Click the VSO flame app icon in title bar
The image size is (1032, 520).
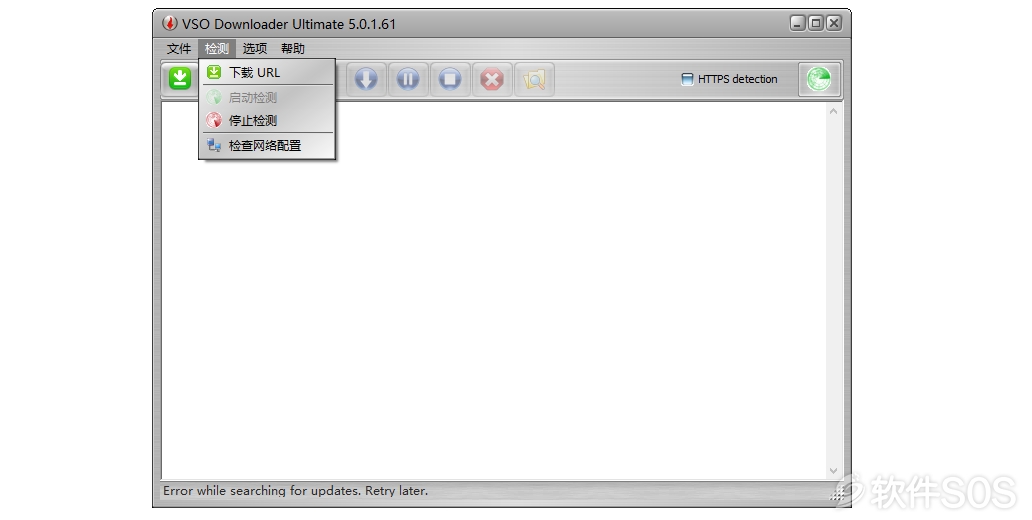[x=170, y=24]
